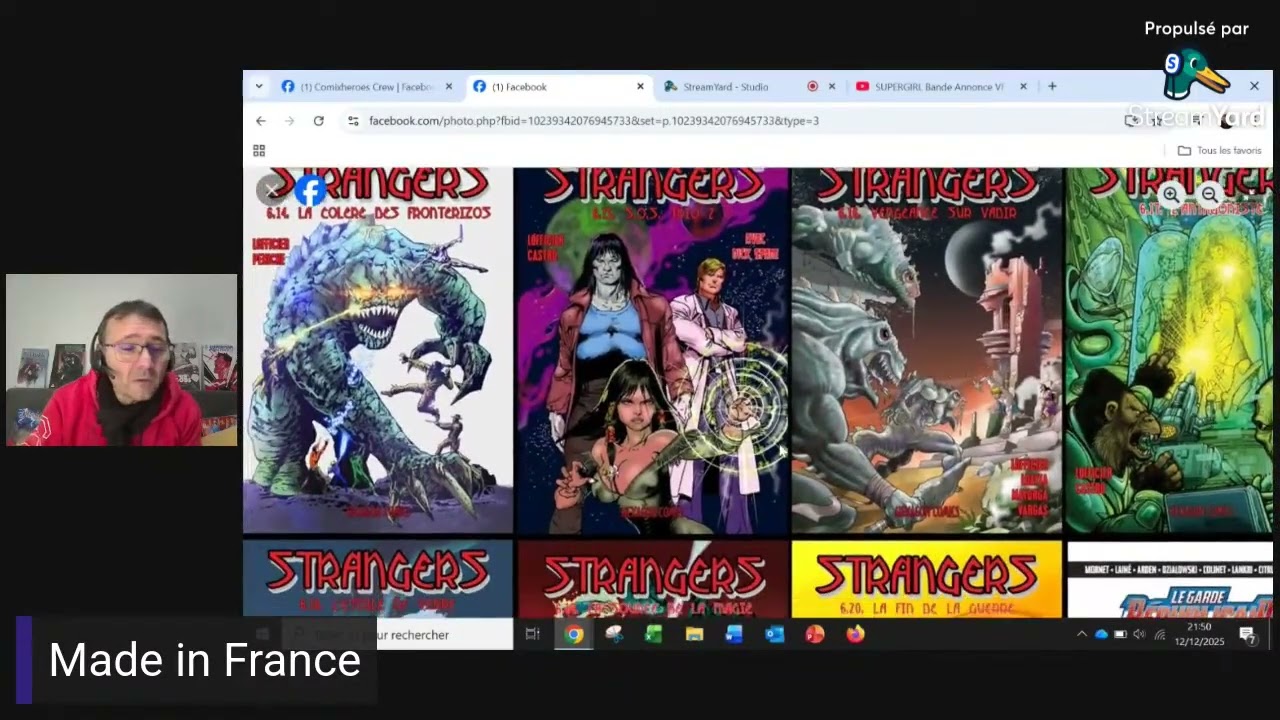Click the Strangers 6.15 cover with three characters
Viewport: 1280px width, 720px height.
coord(652,350)
